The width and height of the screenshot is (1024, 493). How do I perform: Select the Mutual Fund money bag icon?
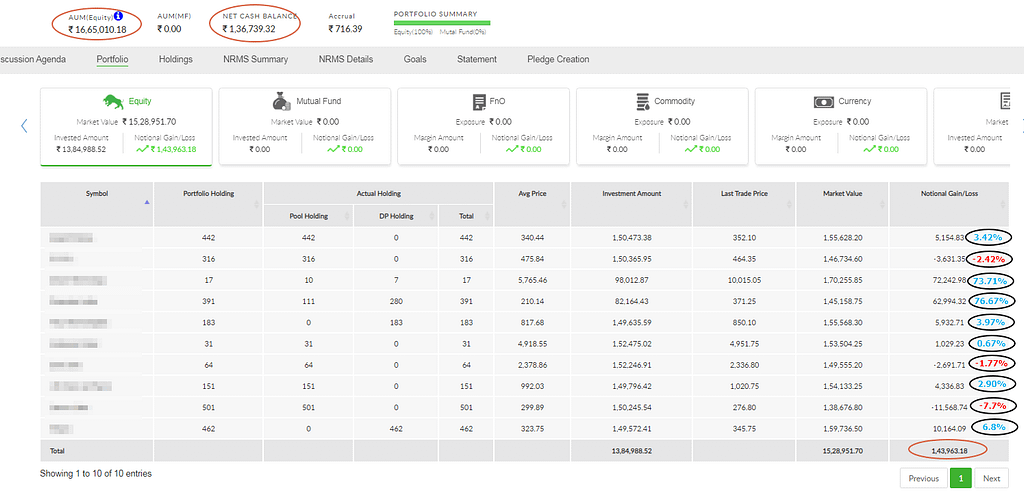pos(281,101)
